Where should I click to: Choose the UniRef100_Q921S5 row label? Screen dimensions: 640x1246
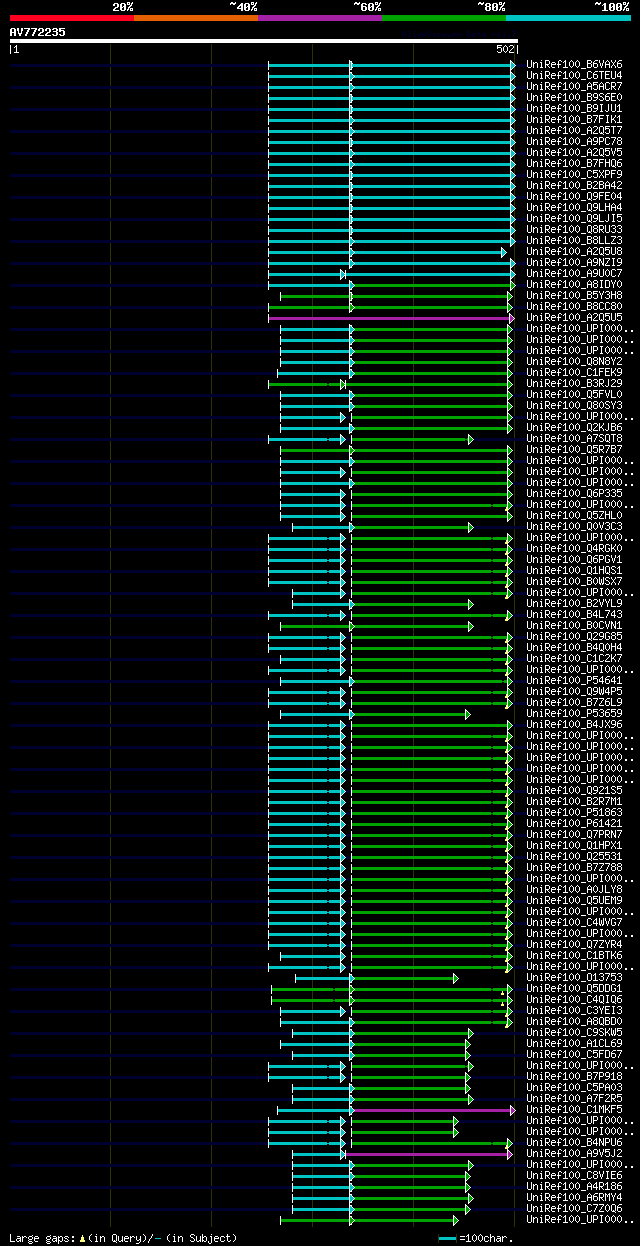pos(574,790)
